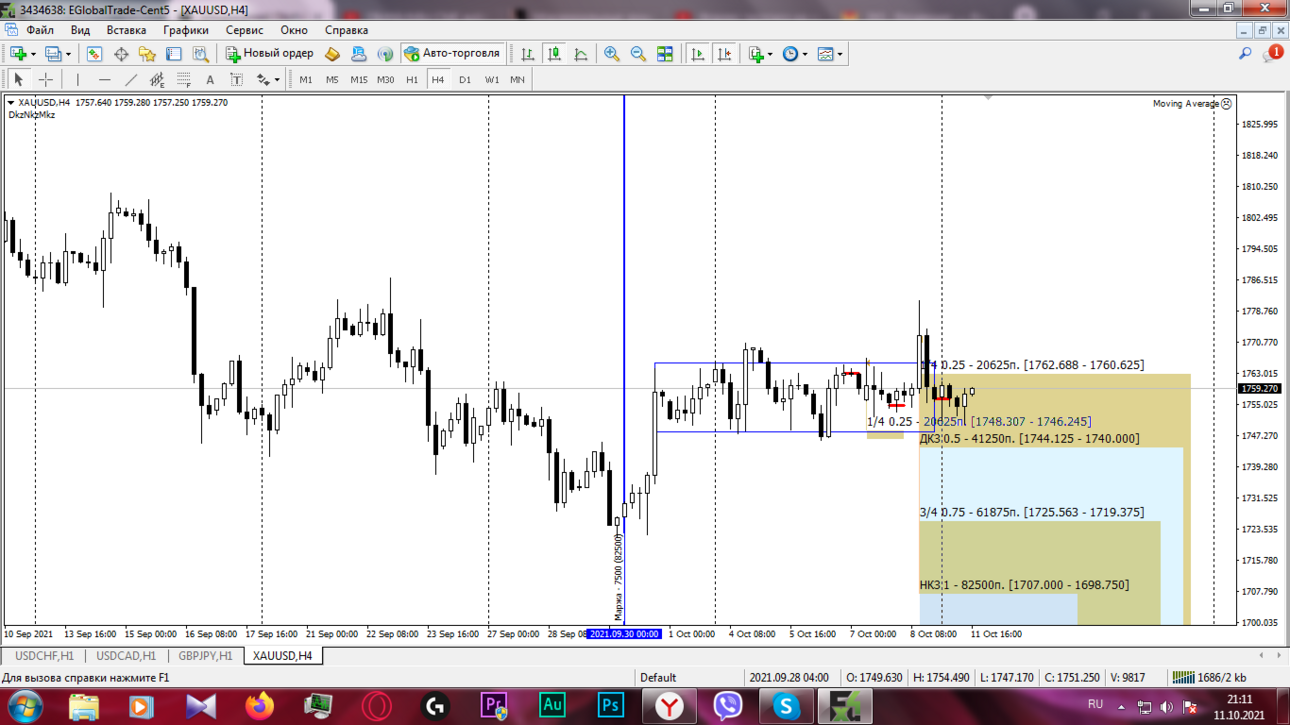Image resolution: width=1290 pixels, height=725 pixels.
Task: Set timeframe to D1
Action: coord(465,80)
